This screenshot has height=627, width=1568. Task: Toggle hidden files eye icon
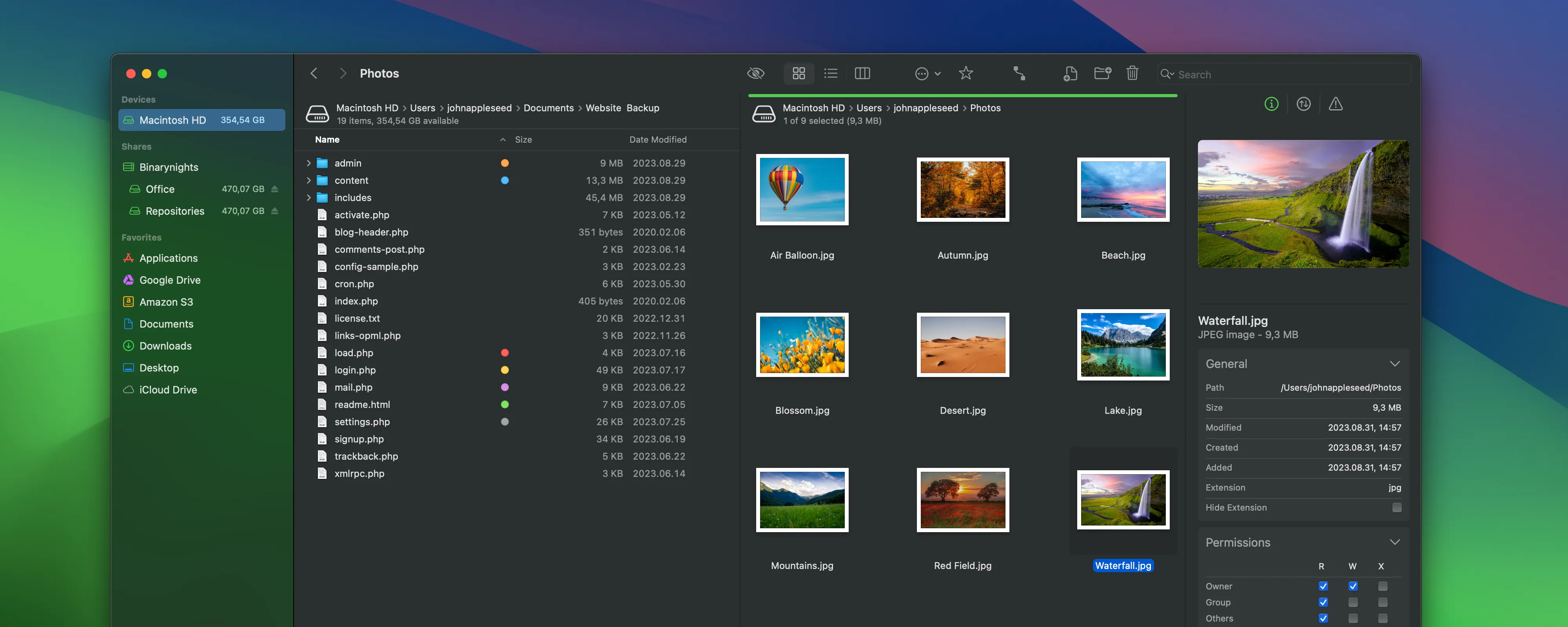pos(755,74)
